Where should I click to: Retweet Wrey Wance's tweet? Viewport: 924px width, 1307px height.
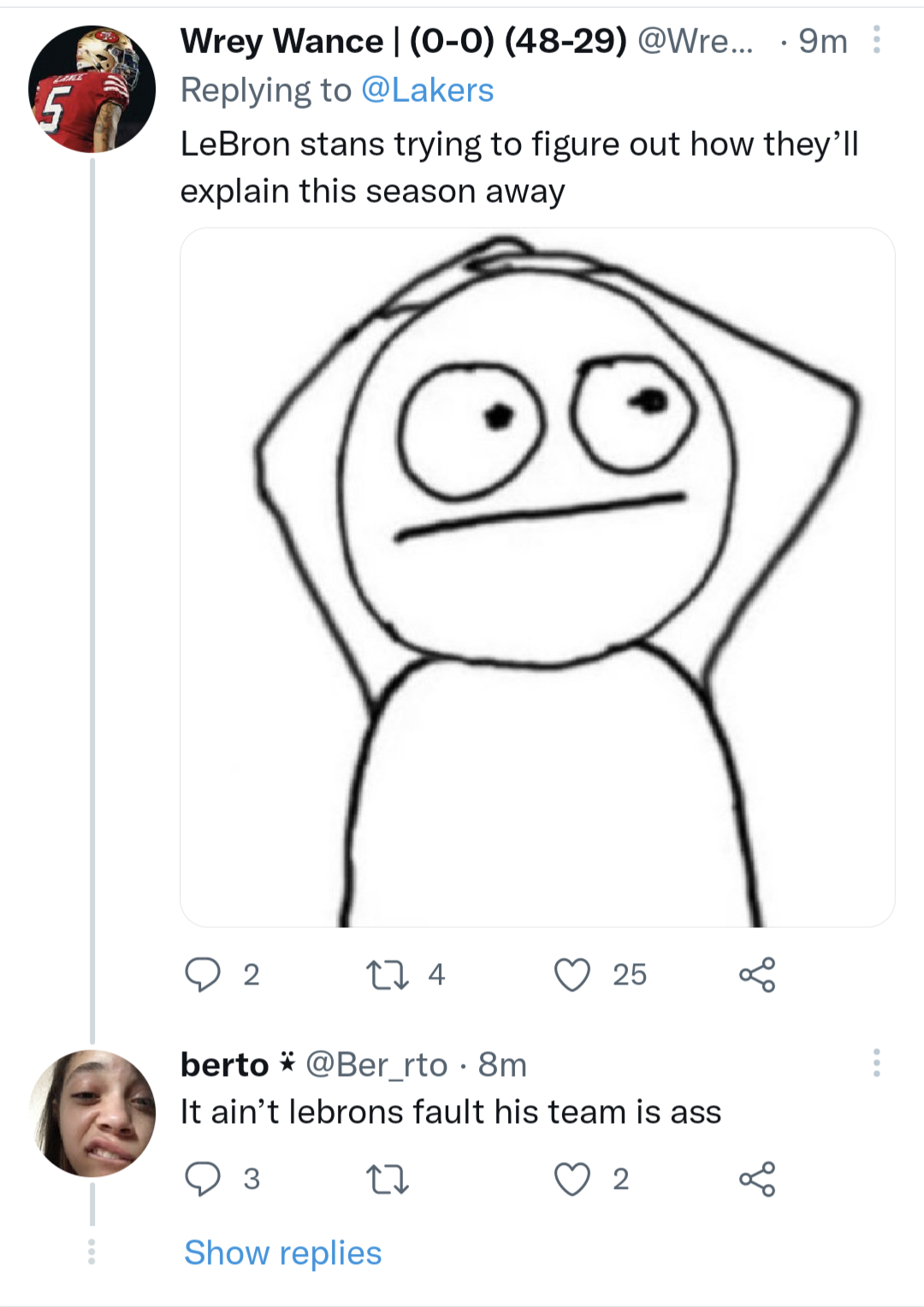point(387,974)
